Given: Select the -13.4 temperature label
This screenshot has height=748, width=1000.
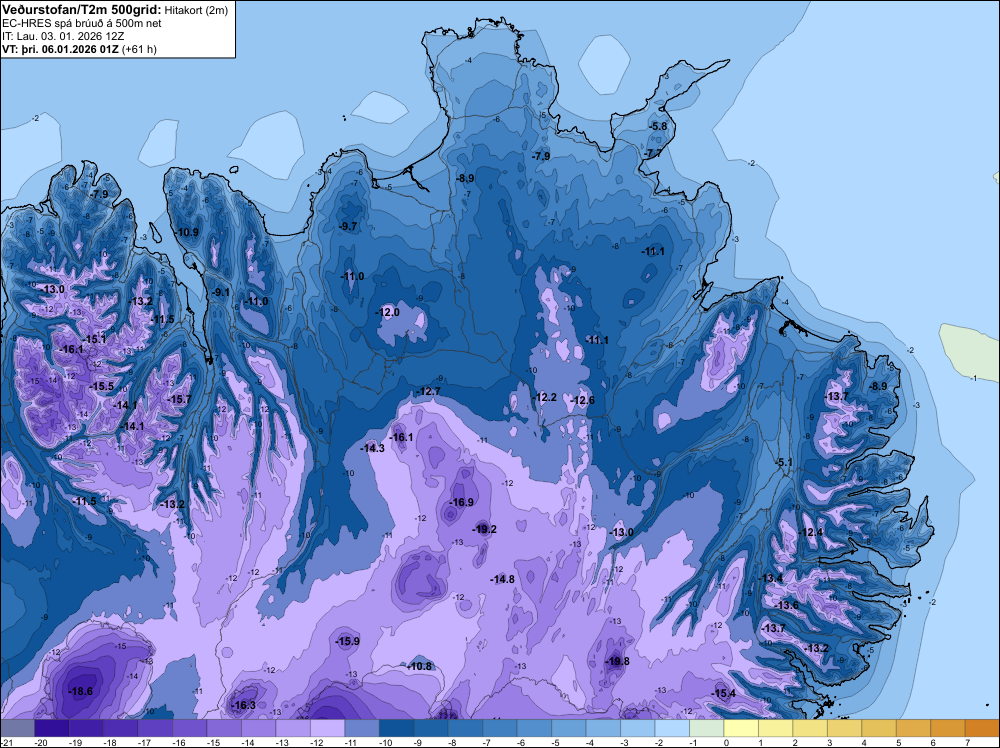Looking at the screenshot, I should coord(770,578).
